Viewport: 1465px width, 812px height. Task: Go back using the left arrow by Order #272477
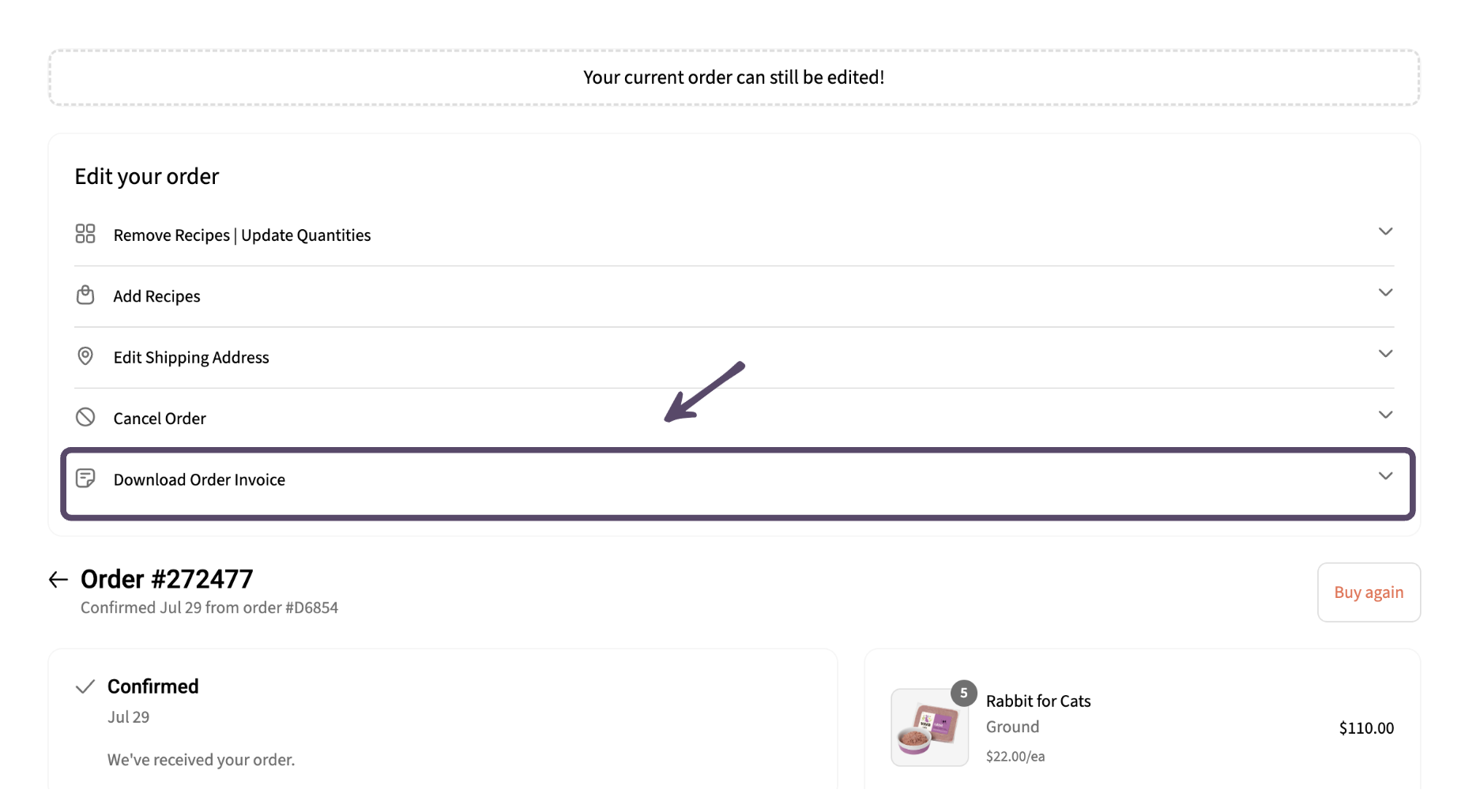tap(58, 580)
